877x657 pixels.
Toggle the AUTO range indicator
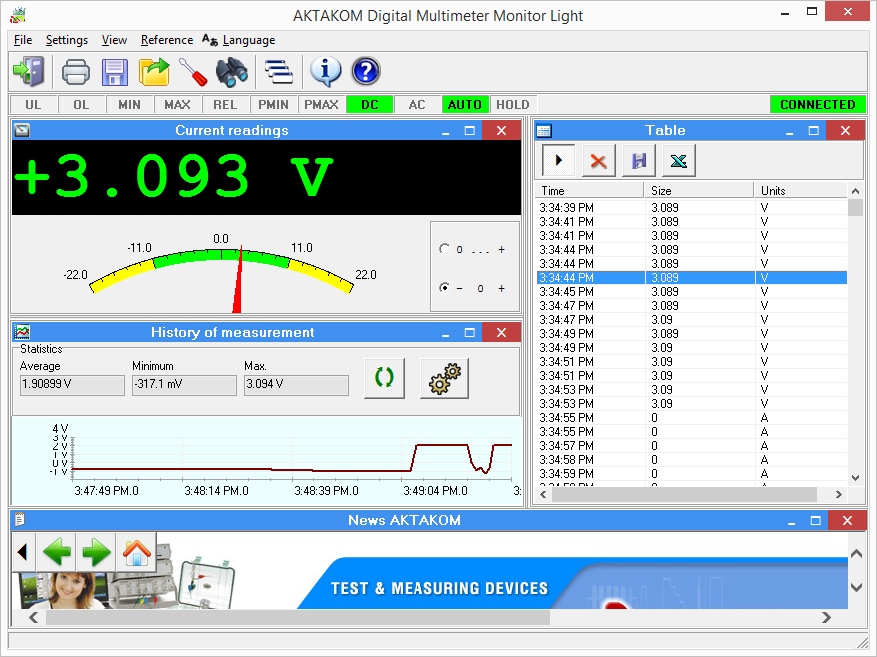[x=465, y=105]
